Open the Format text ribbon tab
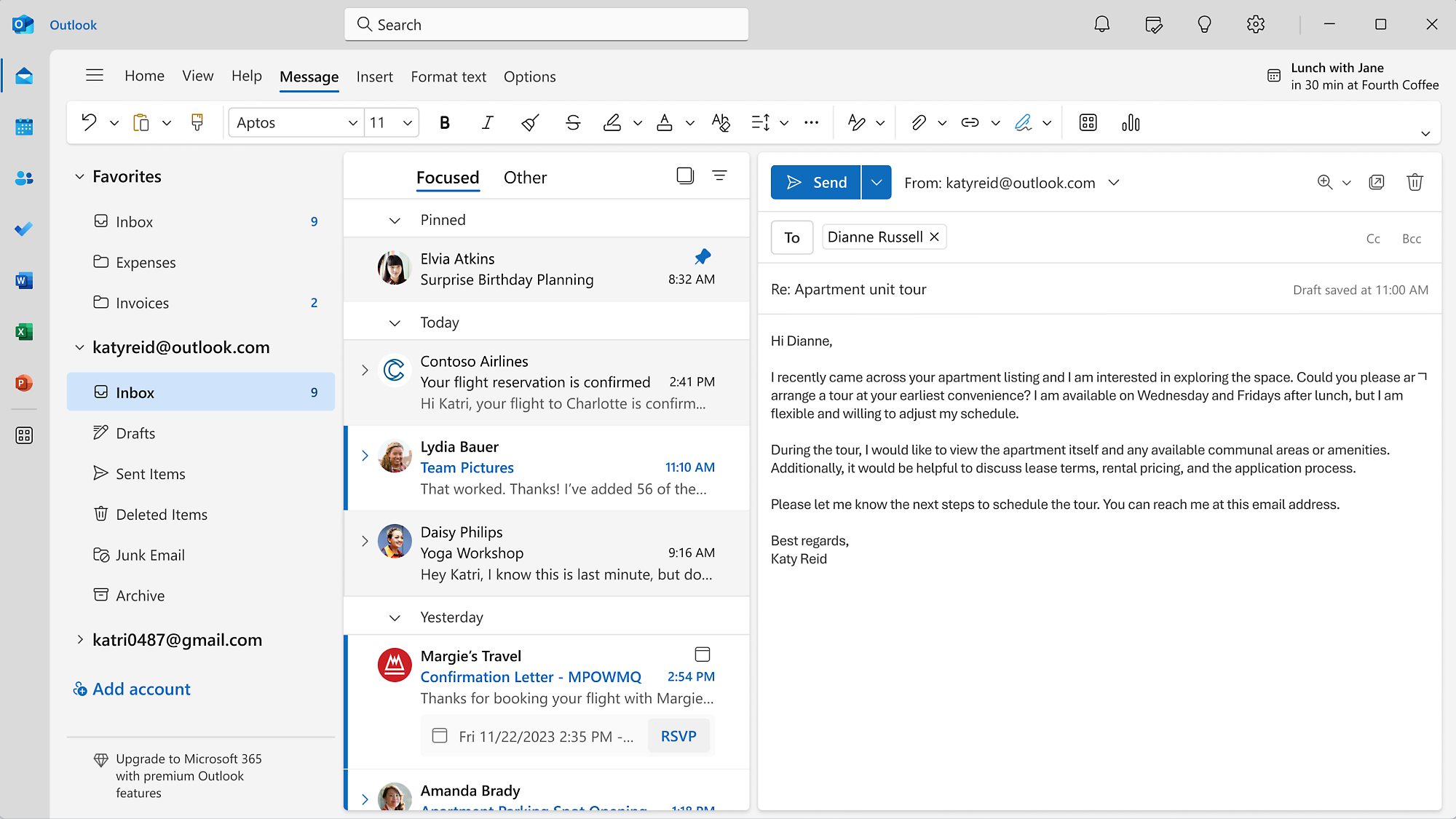 448,76
